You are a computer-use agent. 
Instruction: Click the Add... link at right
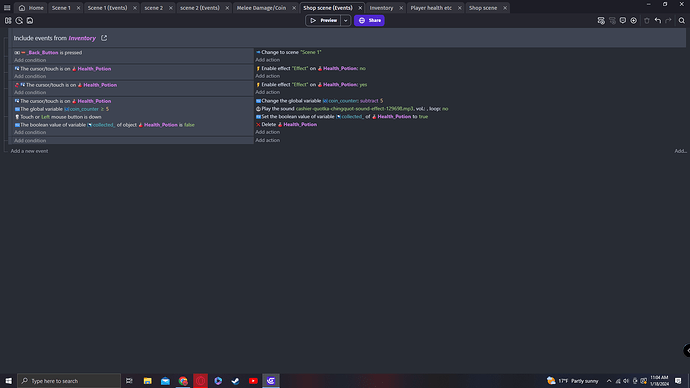click(x=680, y=151)
